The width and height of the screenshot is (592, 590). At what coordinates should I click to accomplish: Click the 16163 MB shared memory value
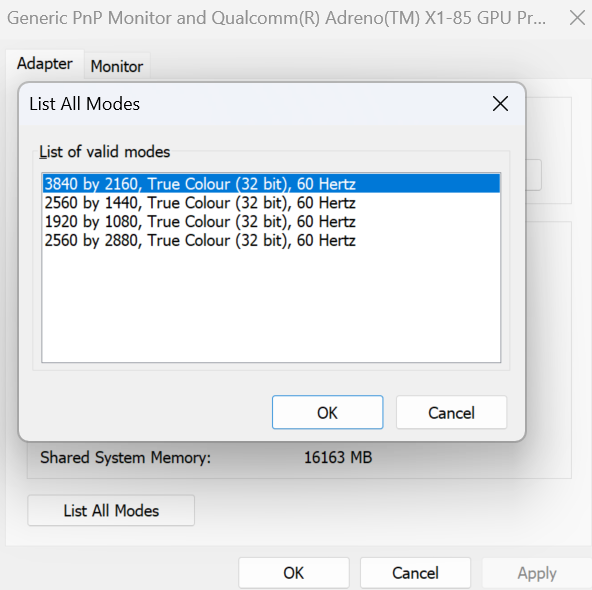click(338, 457)
